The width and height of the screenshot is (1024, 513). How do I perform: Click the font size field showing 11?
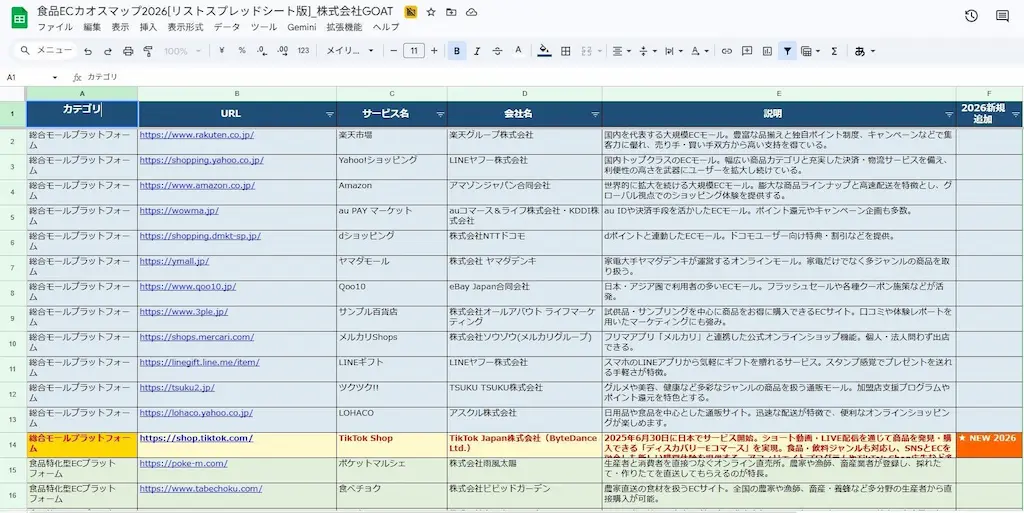(x=414, y=51)
